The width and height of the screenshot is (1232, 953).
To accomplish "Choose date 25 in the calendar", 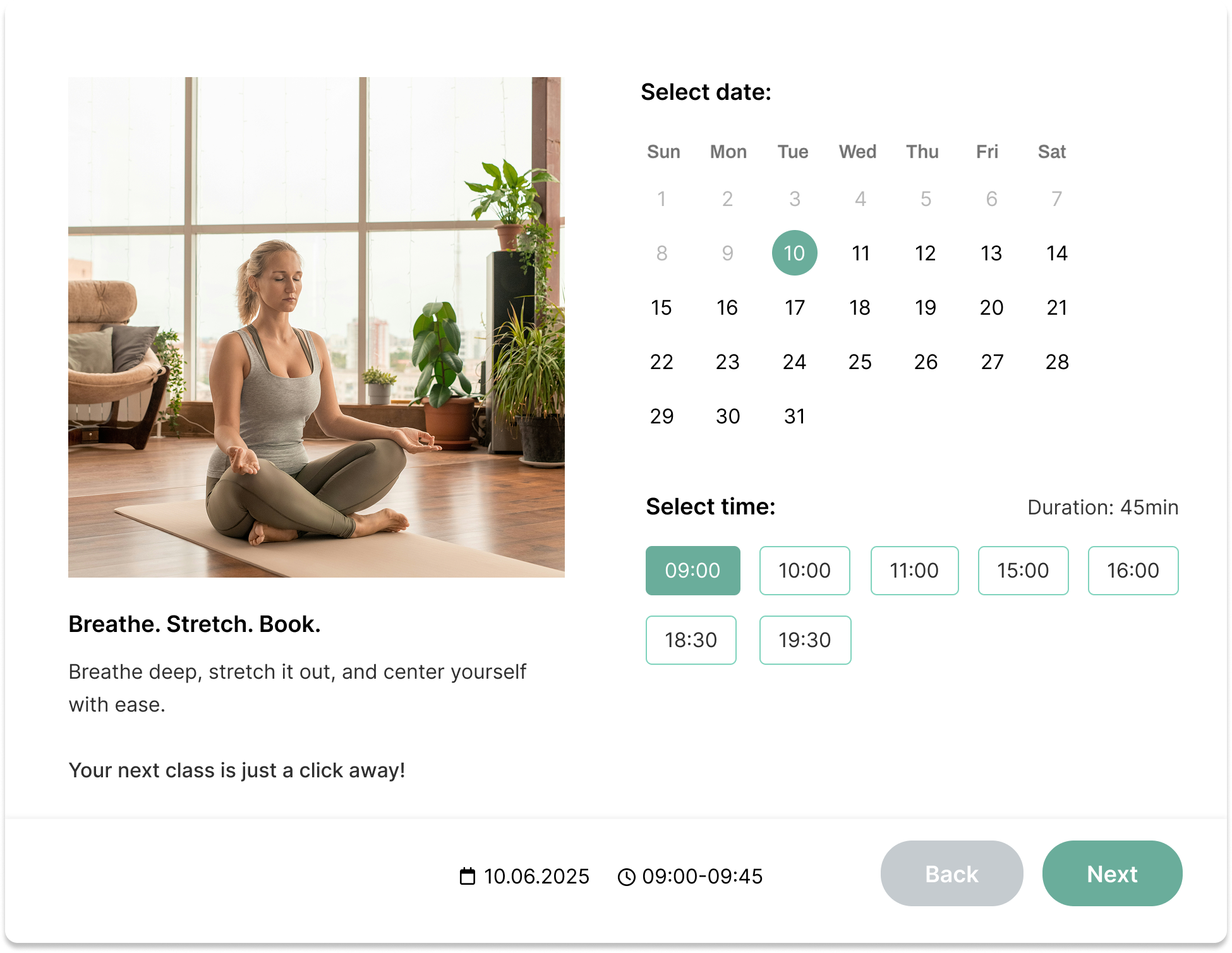I will [x=860, y=361].
